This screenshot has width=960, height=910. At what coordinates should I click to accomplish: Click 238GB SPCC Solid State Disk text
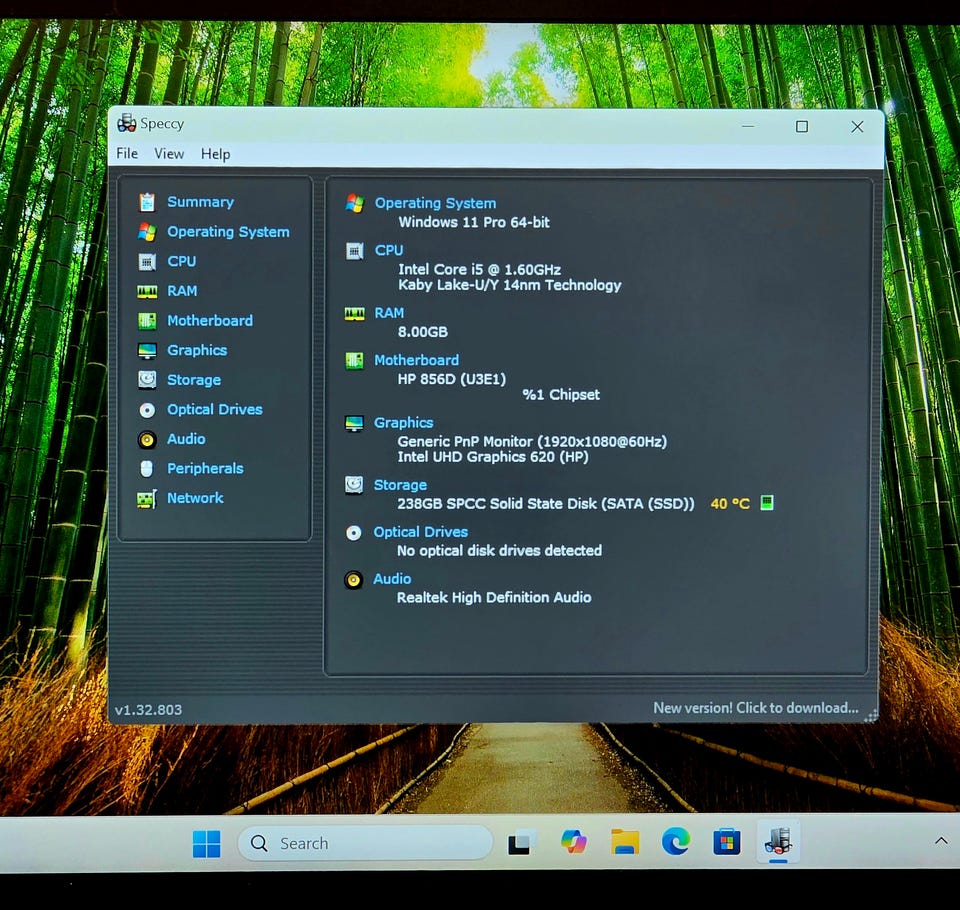(546, 504)
